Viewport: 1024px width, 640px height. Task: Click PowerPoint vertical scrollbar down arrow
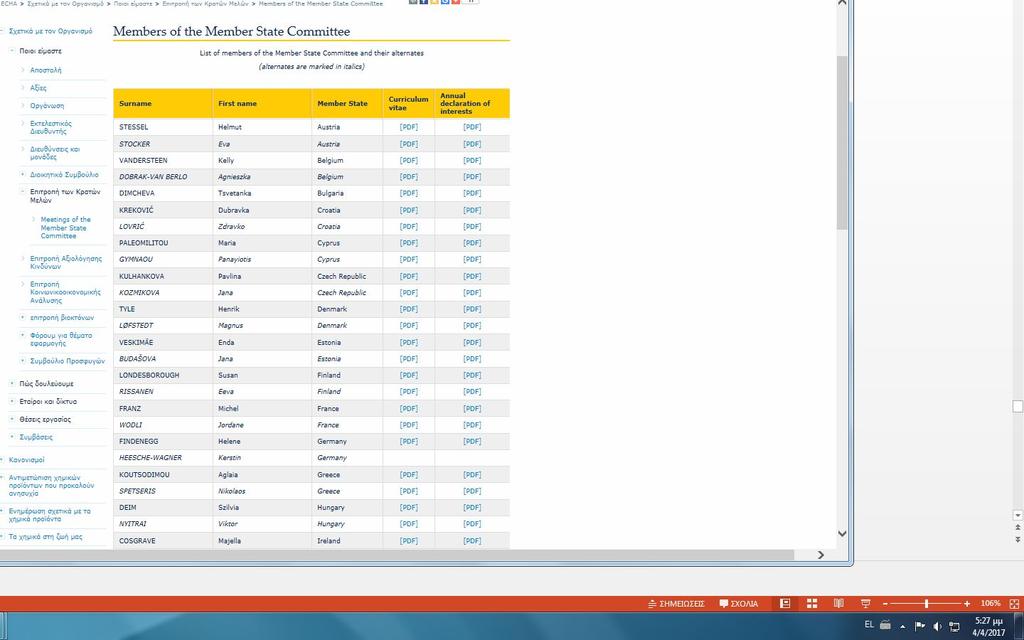click(x=1017, y=515)
